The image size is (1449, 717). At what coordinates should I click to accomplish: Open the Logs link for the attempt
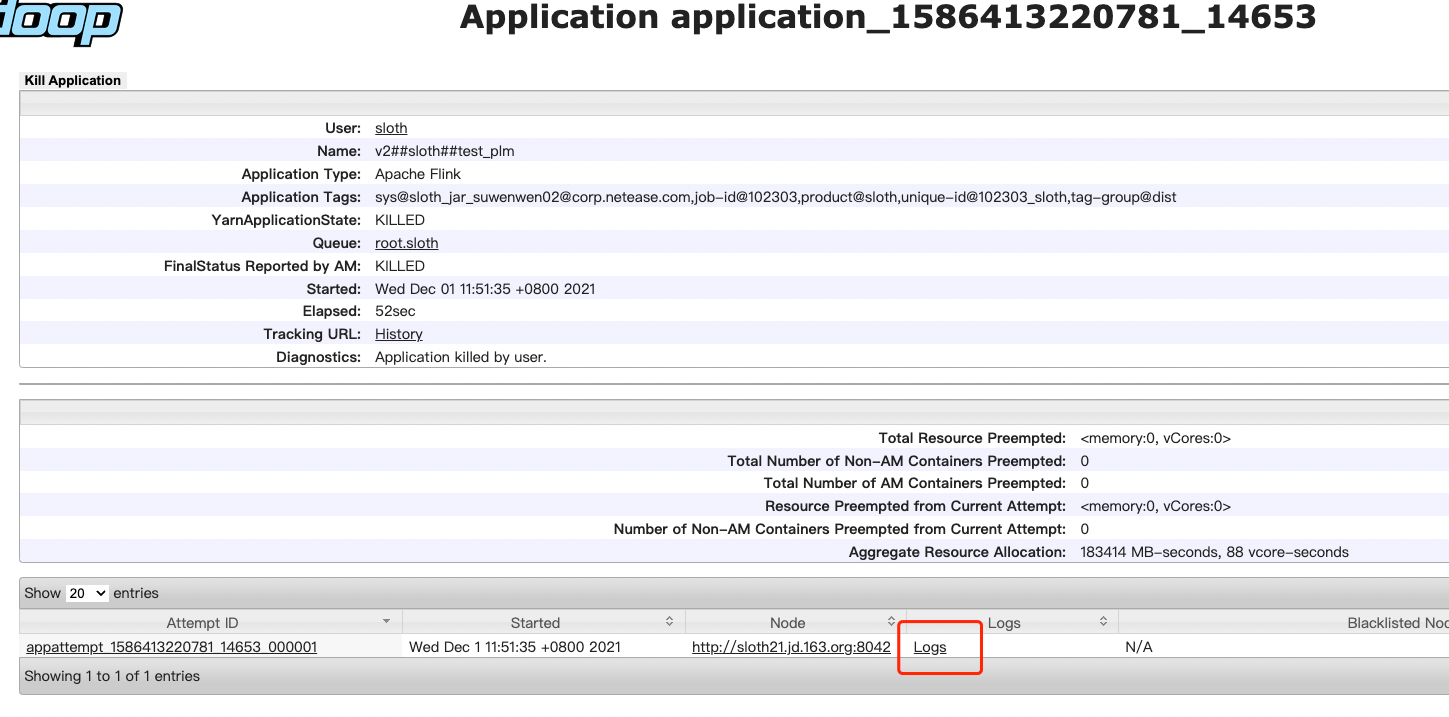[929, 647]
